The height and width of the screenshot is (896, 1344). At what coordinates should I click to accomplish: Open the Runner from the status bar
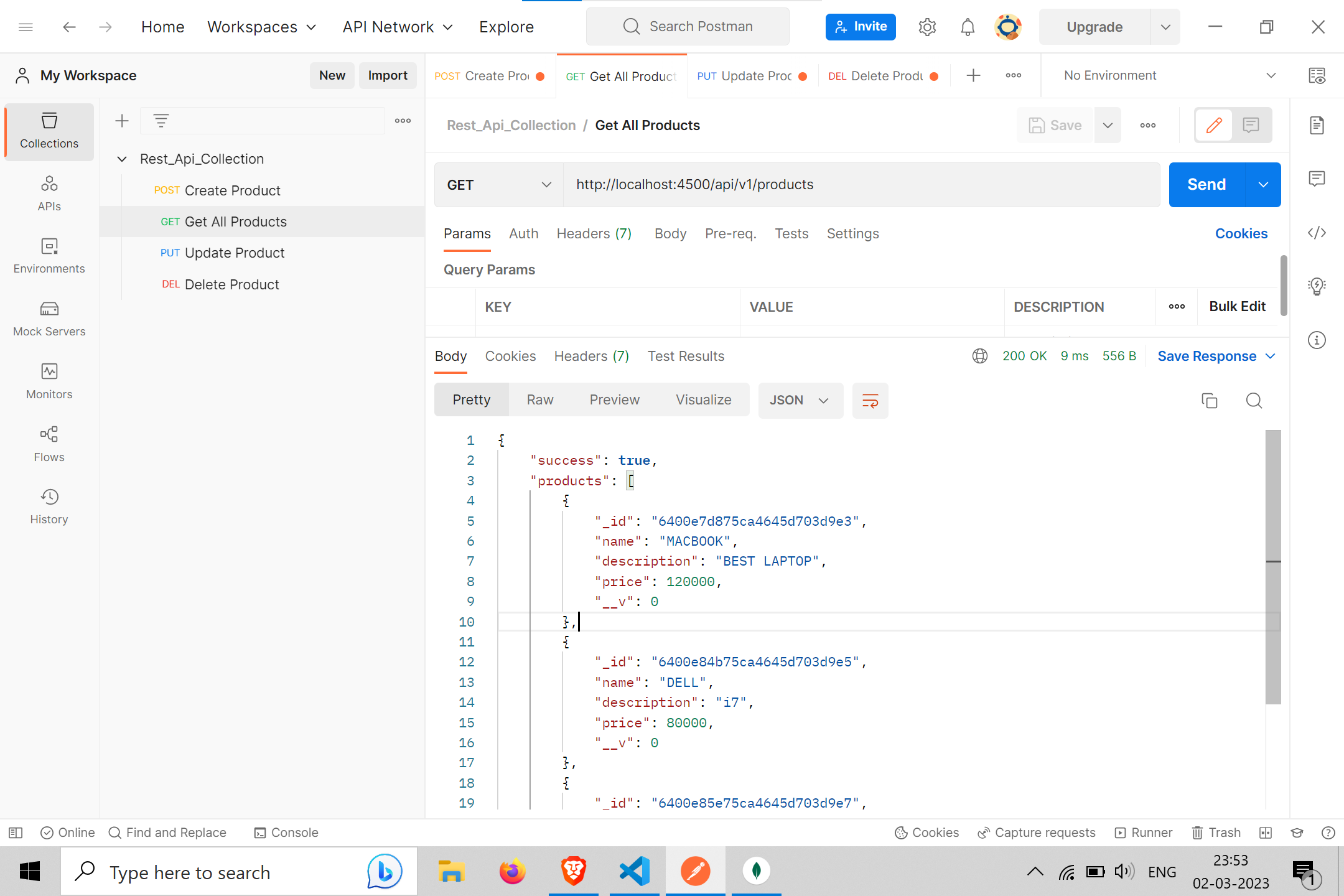1144,832
